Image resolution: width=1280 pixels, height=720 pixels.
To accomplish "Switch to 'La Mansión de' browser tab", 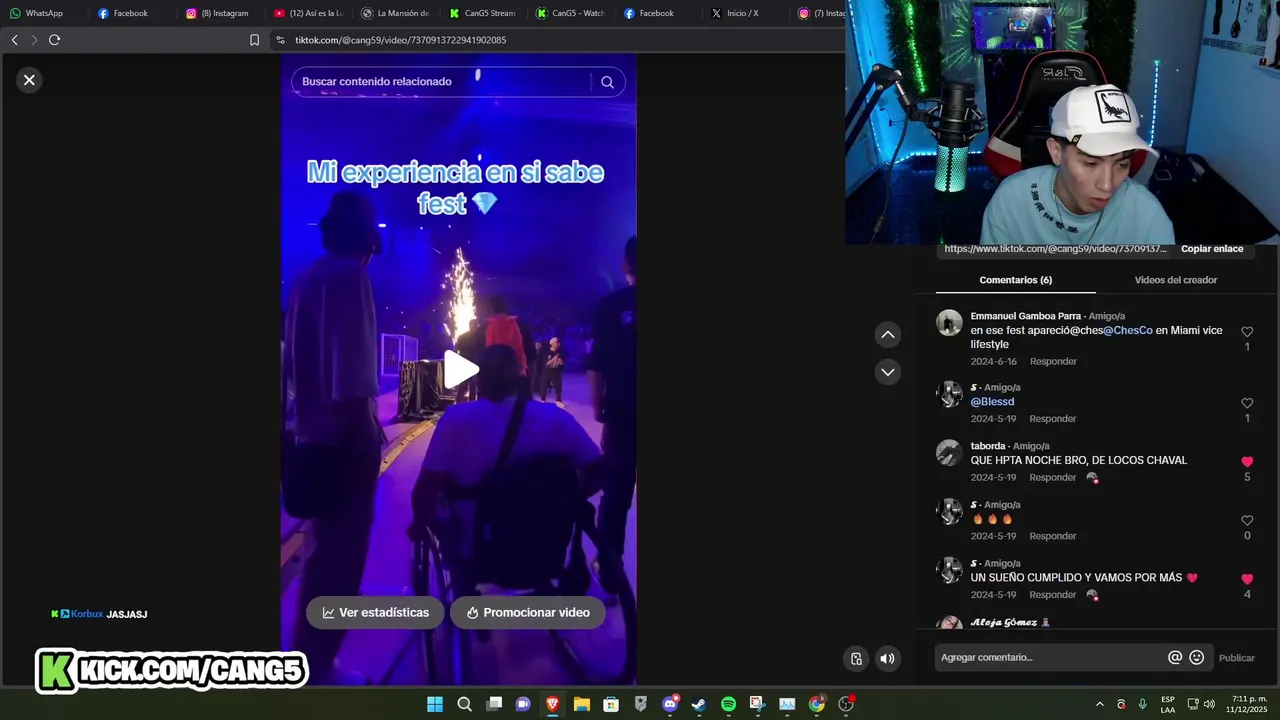I will (x=395, y=13).
